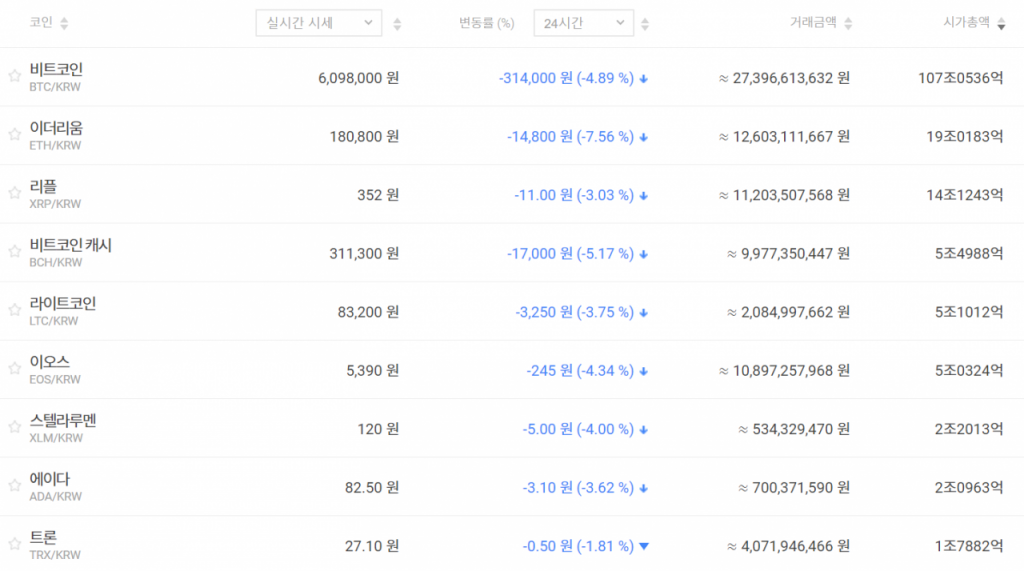Open the 이더리움 coin name

coord(56,128)
